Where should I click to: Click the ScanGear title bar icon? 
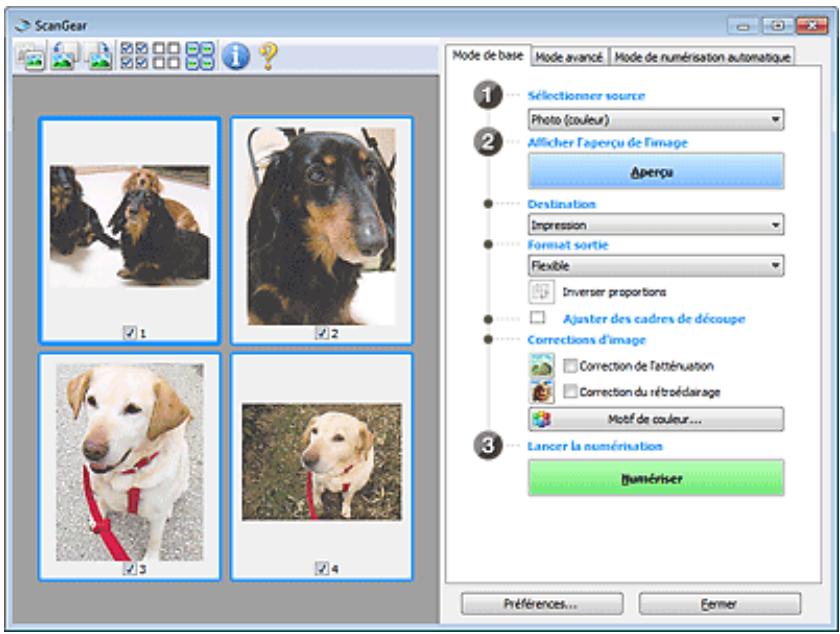[x=22, y=25]
